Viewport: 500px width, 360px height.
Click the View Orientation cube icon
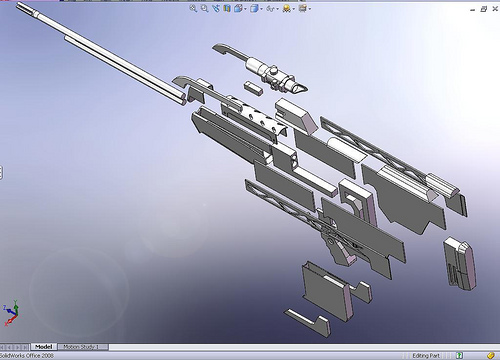[x=238, y=8]
